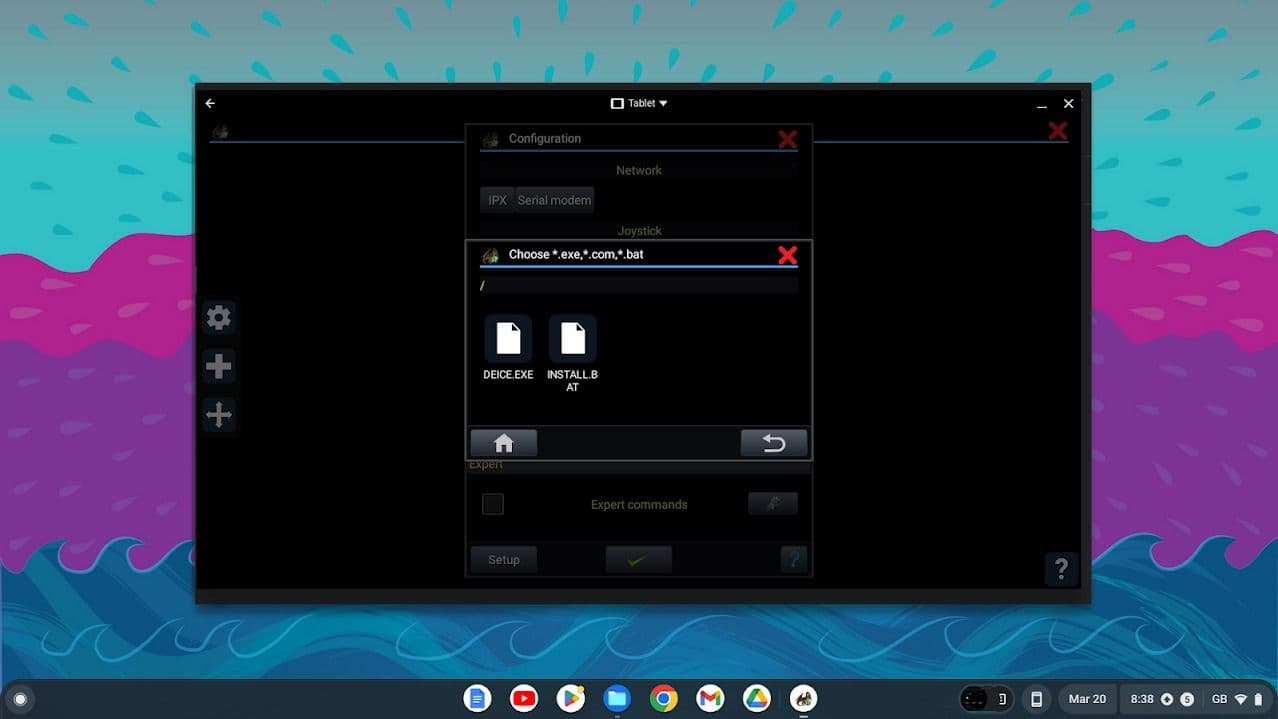Open the Tablet display mode dropdown
The width and height of the screenshot is (1278, 719).
638,102
